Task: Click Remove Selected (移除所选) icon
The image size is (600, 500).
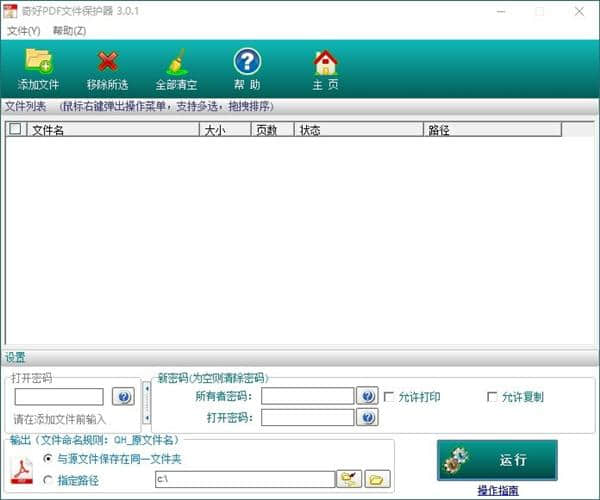Action: point(107,69)
